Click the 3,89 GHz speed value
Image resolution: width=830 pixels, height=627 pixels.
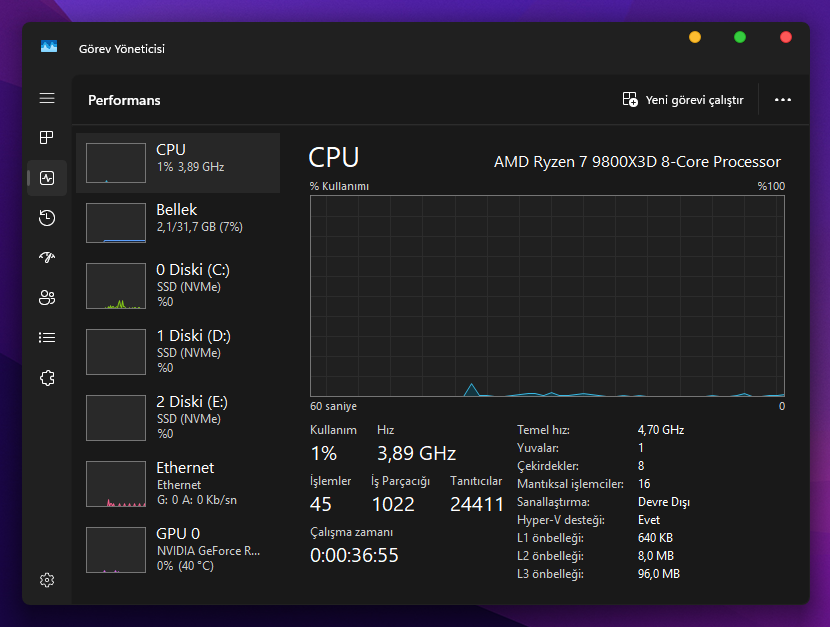tap(417, 453)
